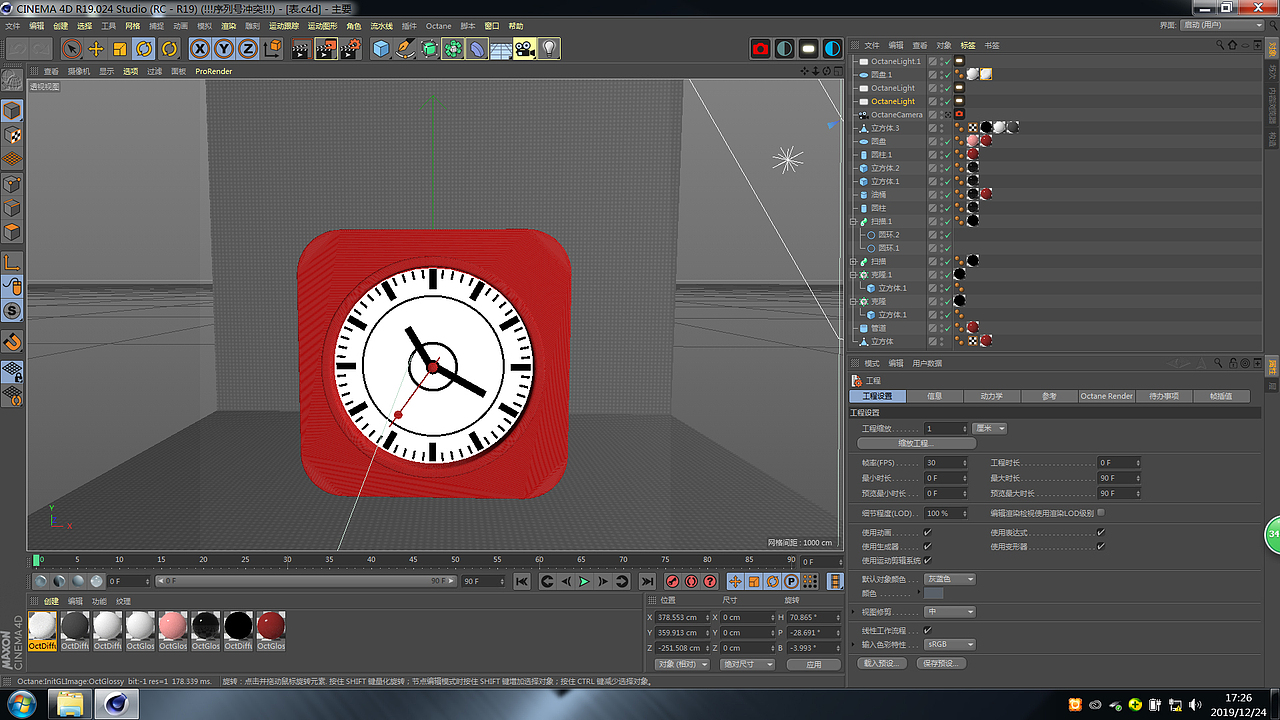
Task: Toggle the 使用生成器 checkbox
Action: (x=928, y=547)
